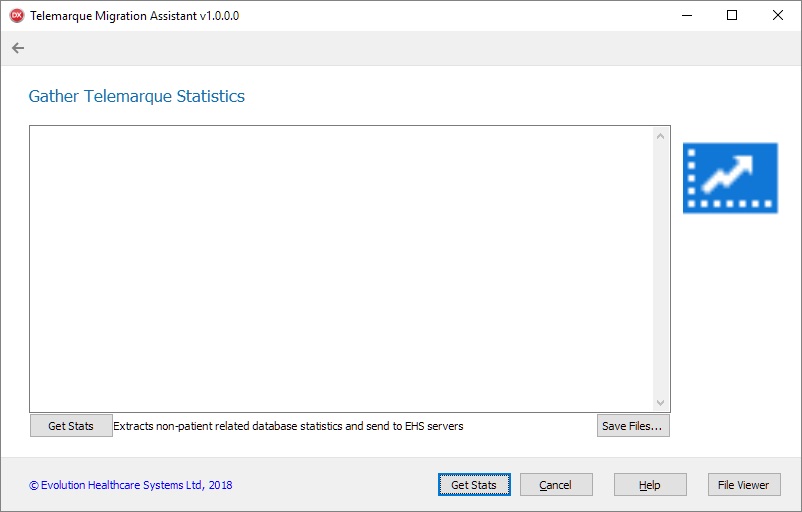
Task: Click the red app icon in title bar
Action: 16,16
